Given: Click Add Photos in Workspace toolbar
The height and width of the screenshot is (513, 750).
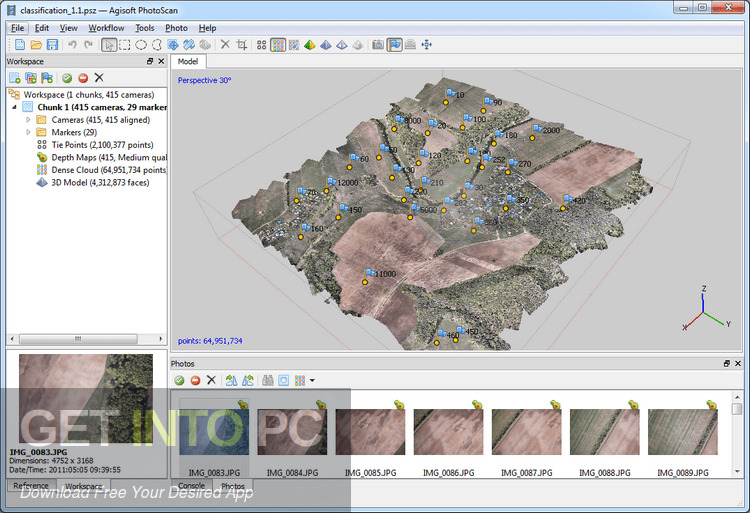Looking at the screenshot, I should 31,77.
